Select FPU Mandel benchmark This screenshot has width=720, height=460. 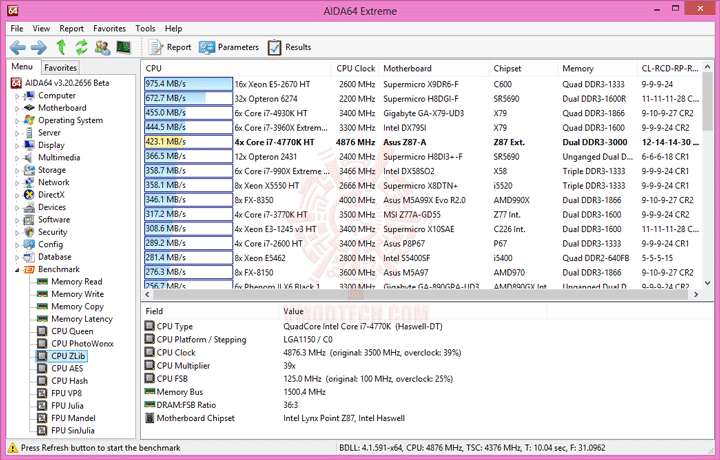pyautogui.click(x=73, y=418)
